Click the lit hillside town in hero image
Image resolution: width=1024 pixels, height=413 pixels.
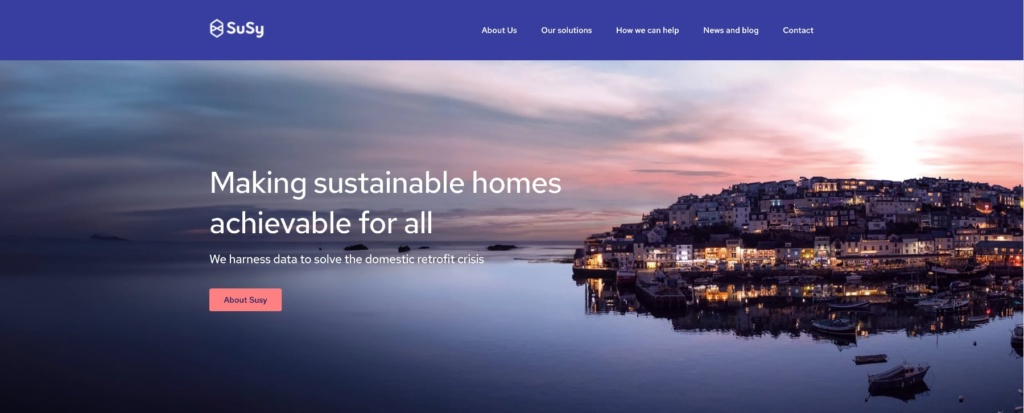click(803, 225)
